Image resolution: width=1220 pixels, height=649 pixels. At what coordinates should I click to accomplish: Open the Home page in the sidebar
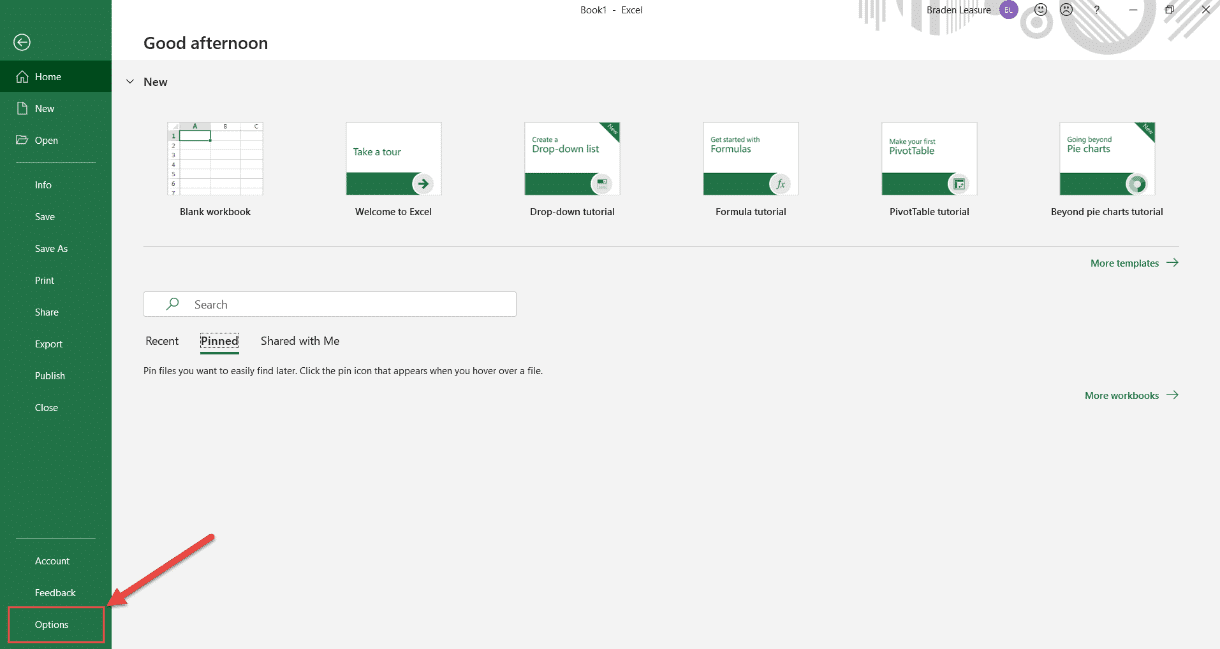(x=56, y=77)
